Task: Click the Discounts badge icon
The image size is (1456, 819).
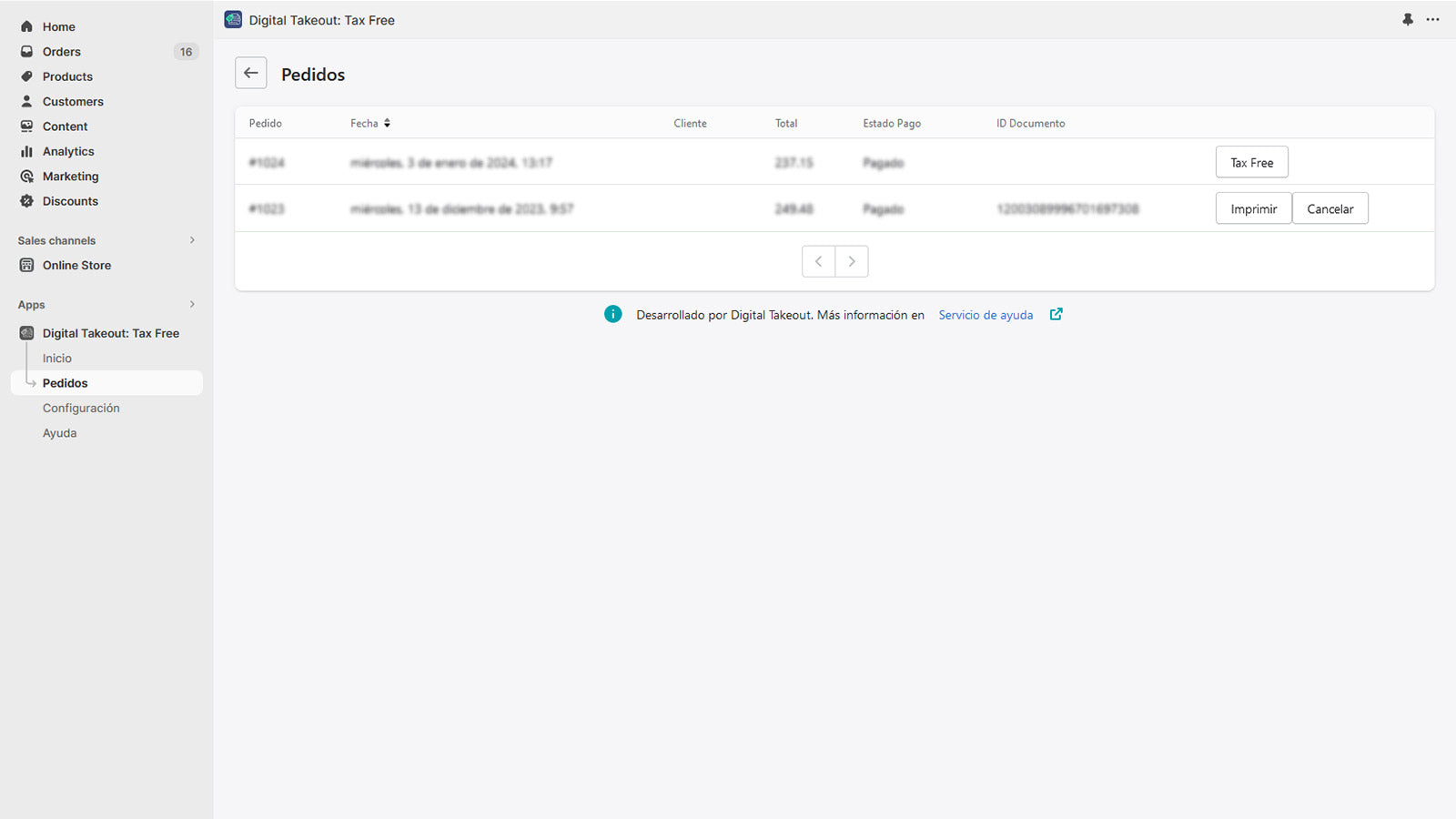Action: [x=26, y=201]
